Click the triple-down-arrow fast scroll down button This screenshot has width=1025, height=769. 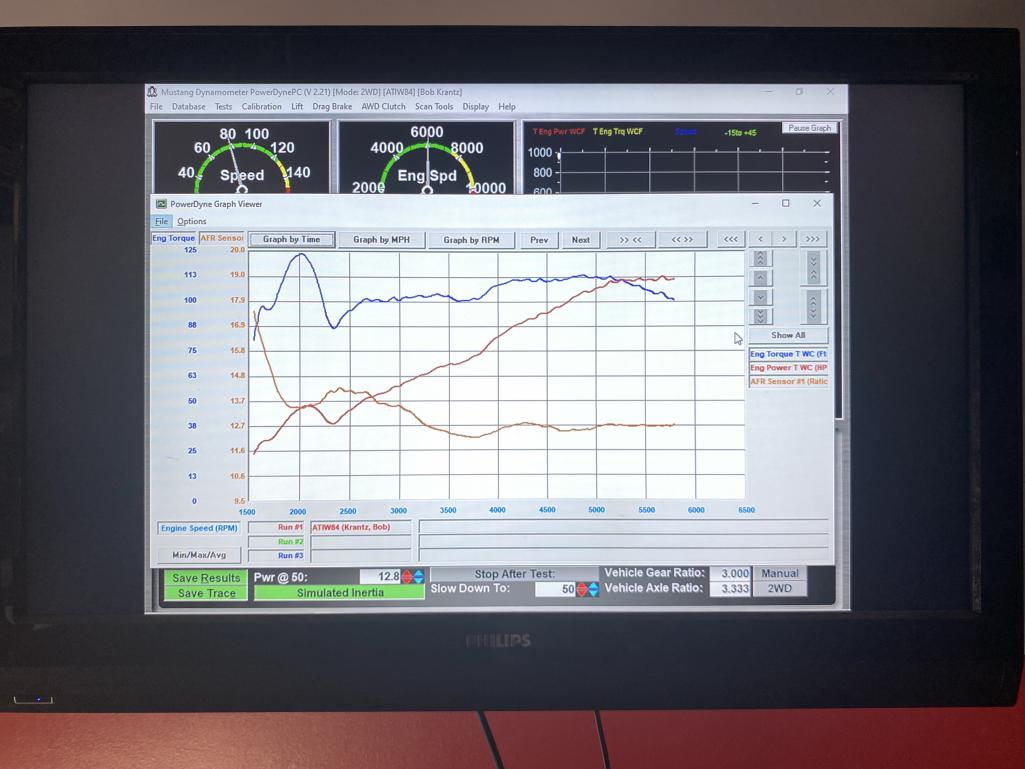click(x=760, y=316)
